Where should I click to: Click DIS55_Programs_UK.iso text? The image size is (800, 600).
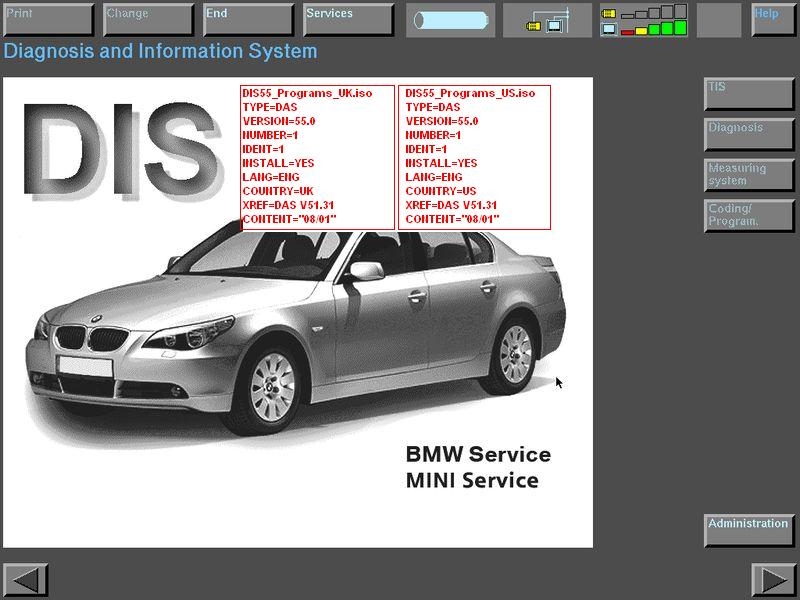(x=307, y=93)
